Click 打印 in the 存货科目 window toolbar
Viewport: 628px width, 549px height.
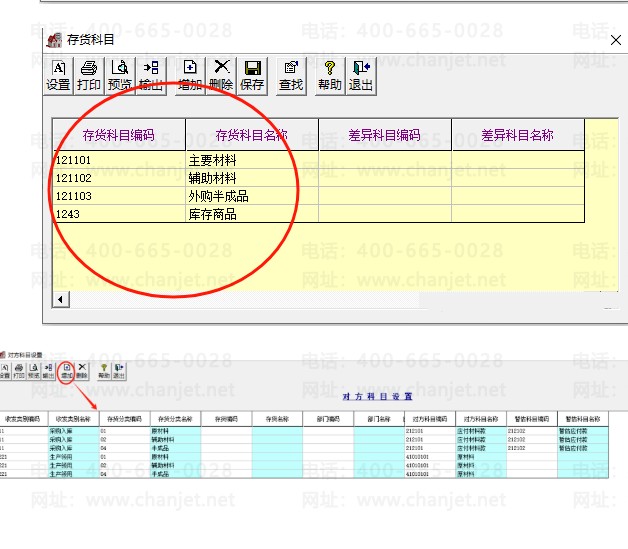click(89, 76)
